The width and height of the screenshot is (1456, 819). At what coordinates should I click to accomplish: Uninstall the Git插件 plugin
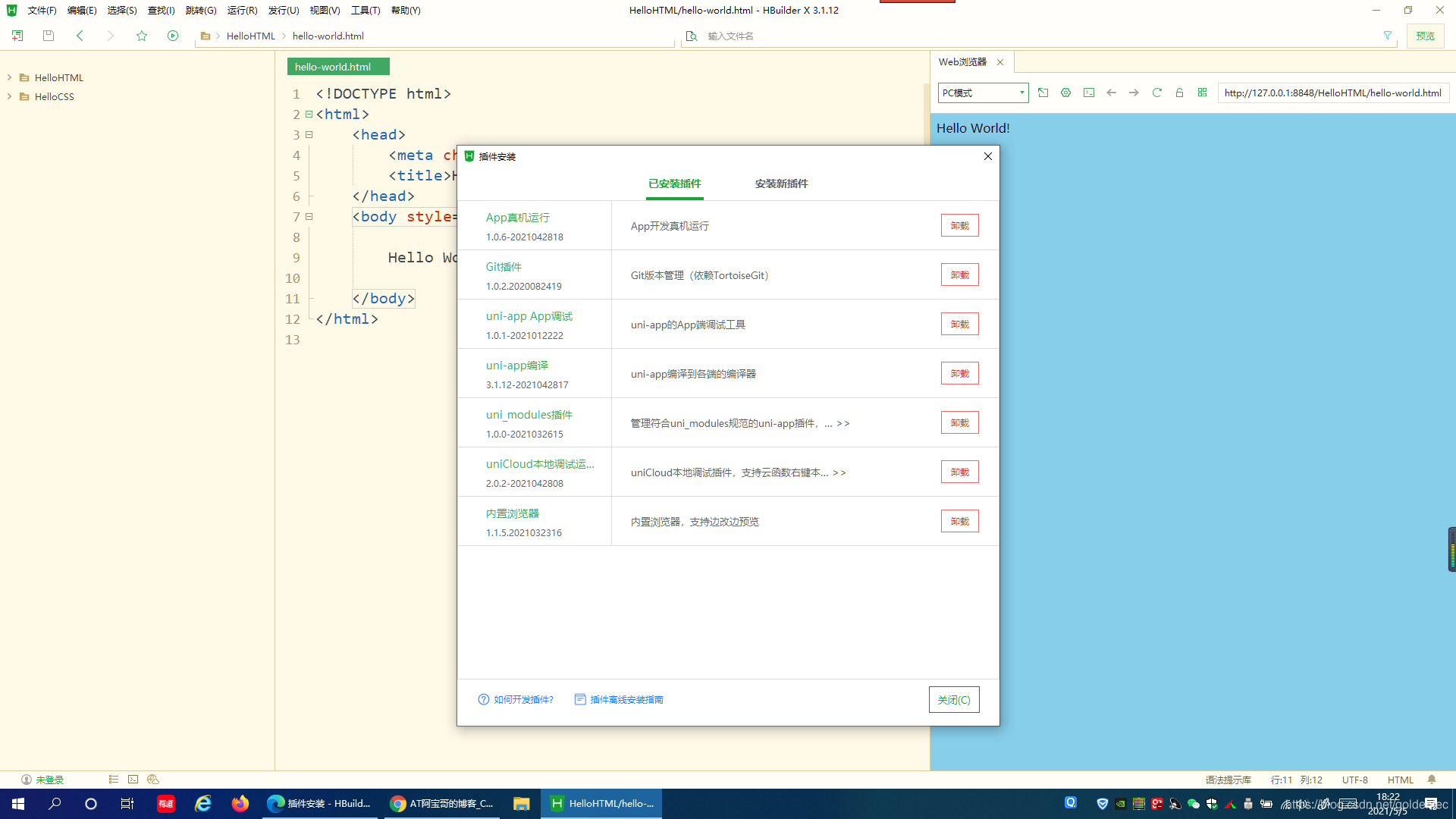point(959,275)
